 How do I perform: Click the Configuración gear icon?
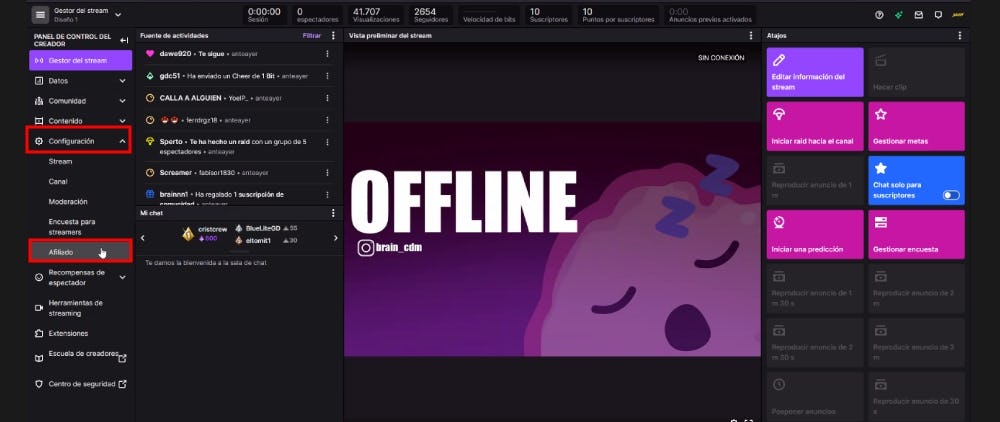38,141
